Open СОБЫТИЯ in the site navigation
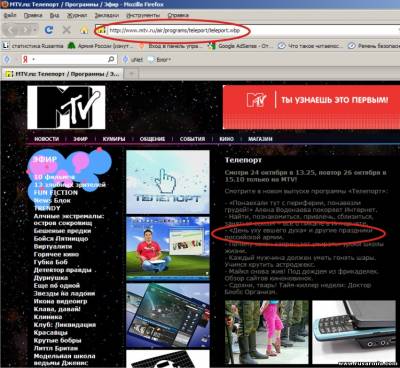The image size is (400, 368). [x=192, y=139]
